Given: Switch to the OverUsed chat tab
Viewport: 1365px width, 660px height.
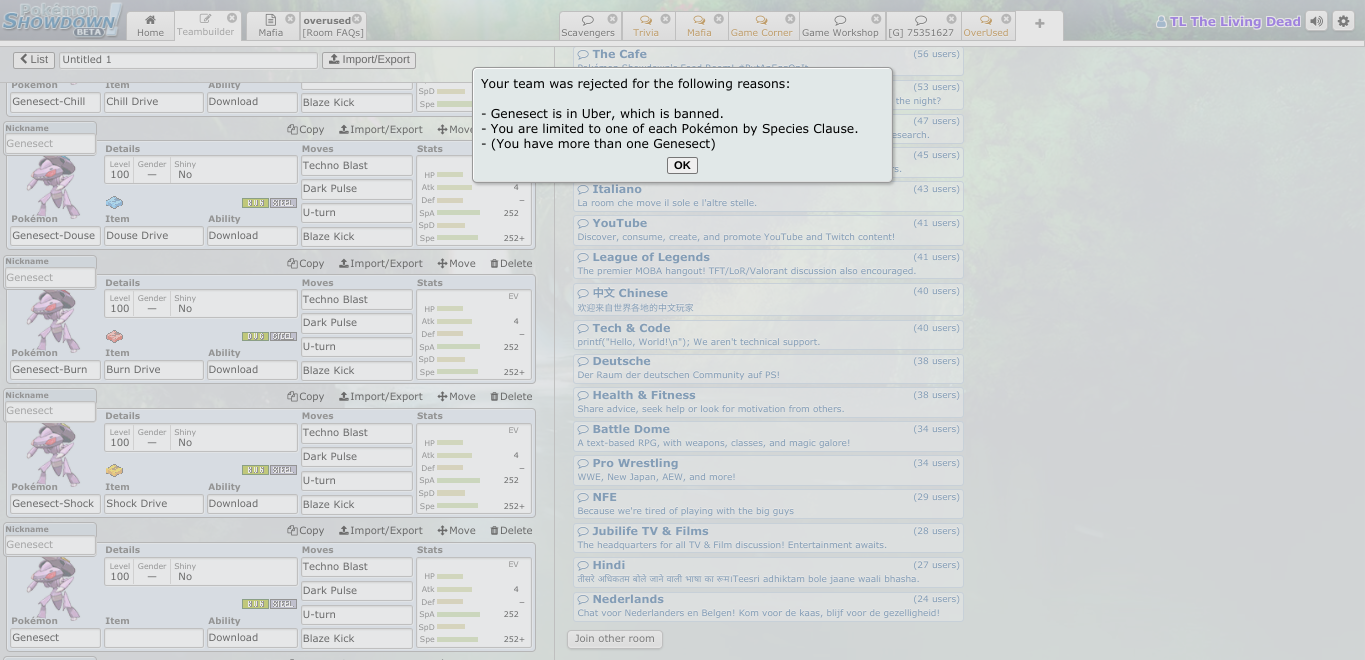Looking at the screenshot, I should (x=988, y=25).
